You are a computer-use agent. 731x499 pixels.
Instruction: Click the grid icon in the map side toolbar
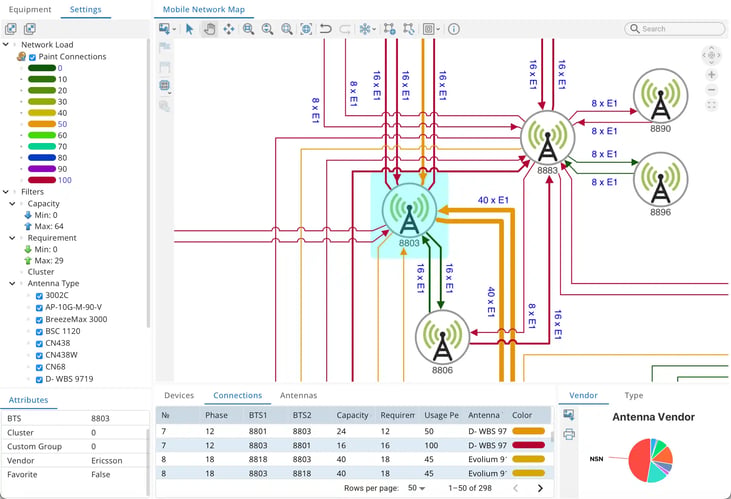pos(164,85)
